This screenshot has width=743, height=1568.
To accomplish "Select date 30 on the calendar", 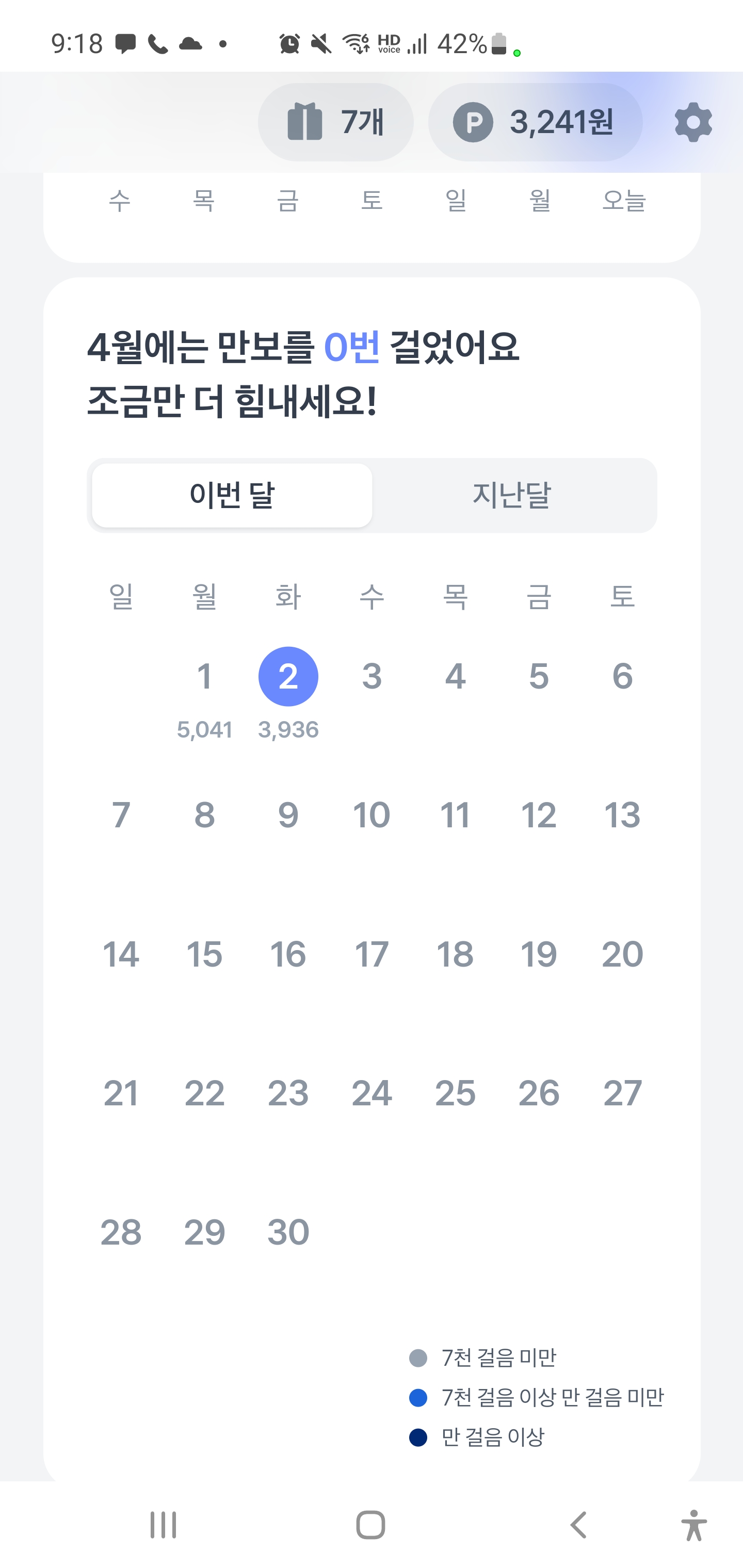I will click(288, 1232).
